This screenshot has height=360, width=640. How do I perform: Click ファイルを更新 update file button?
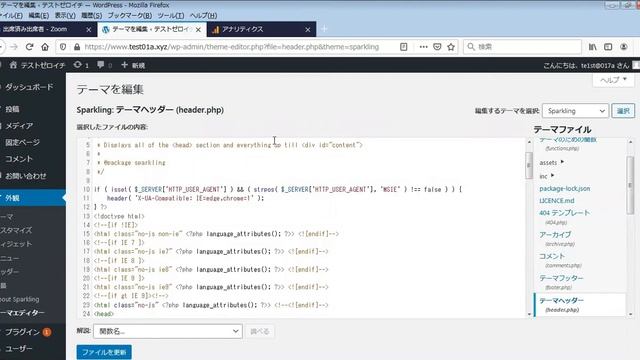[104, 352]
